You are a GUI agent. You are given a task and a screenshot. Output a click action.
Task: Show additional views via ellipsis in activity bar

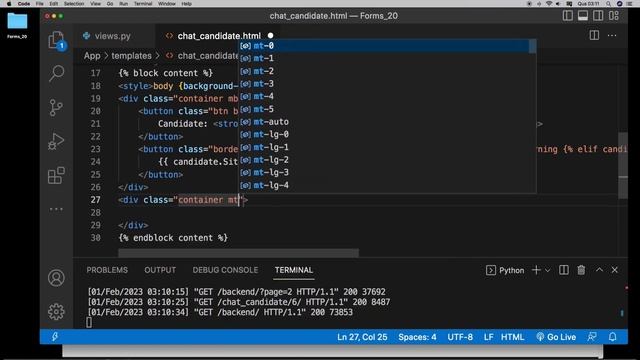coord(56,209)
